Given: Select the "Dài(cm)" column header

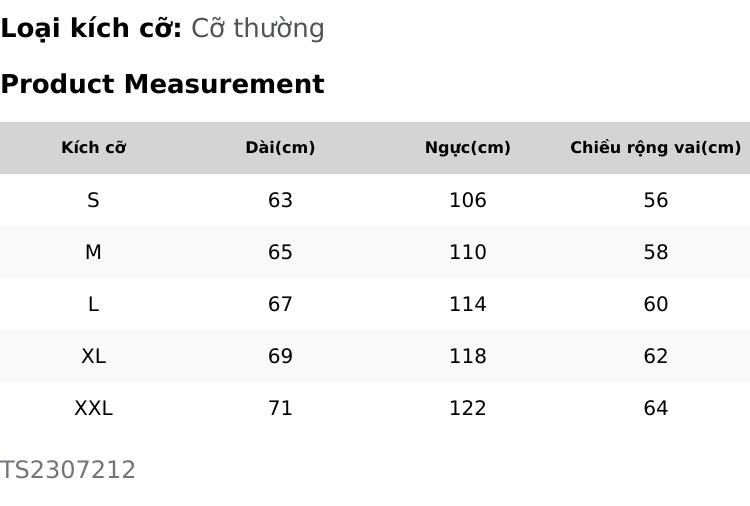Looking at the screenshot, I should coord(280,148).
